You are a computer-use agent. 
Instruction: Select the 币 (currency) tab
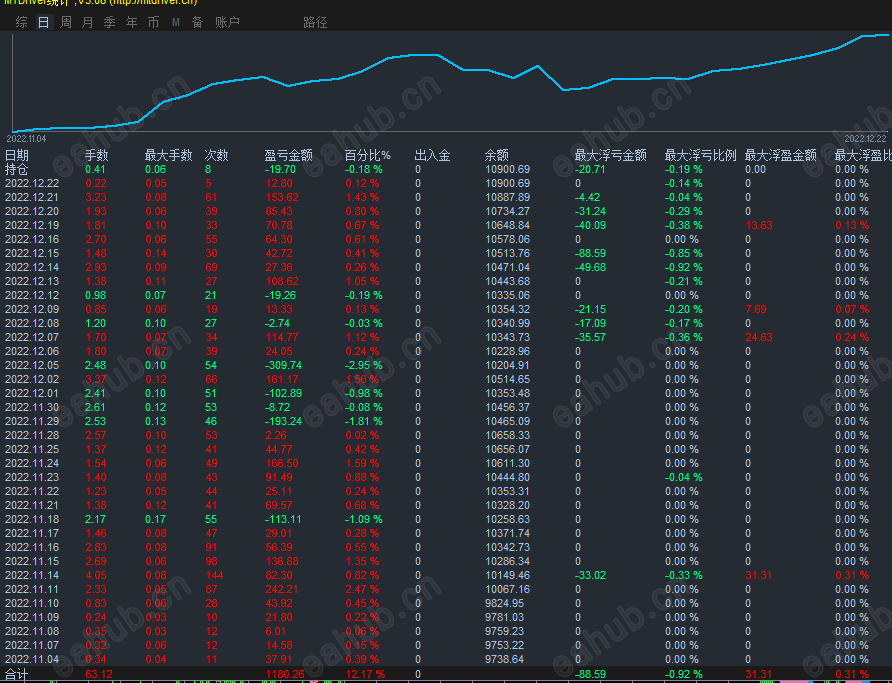tap(153, 22)
